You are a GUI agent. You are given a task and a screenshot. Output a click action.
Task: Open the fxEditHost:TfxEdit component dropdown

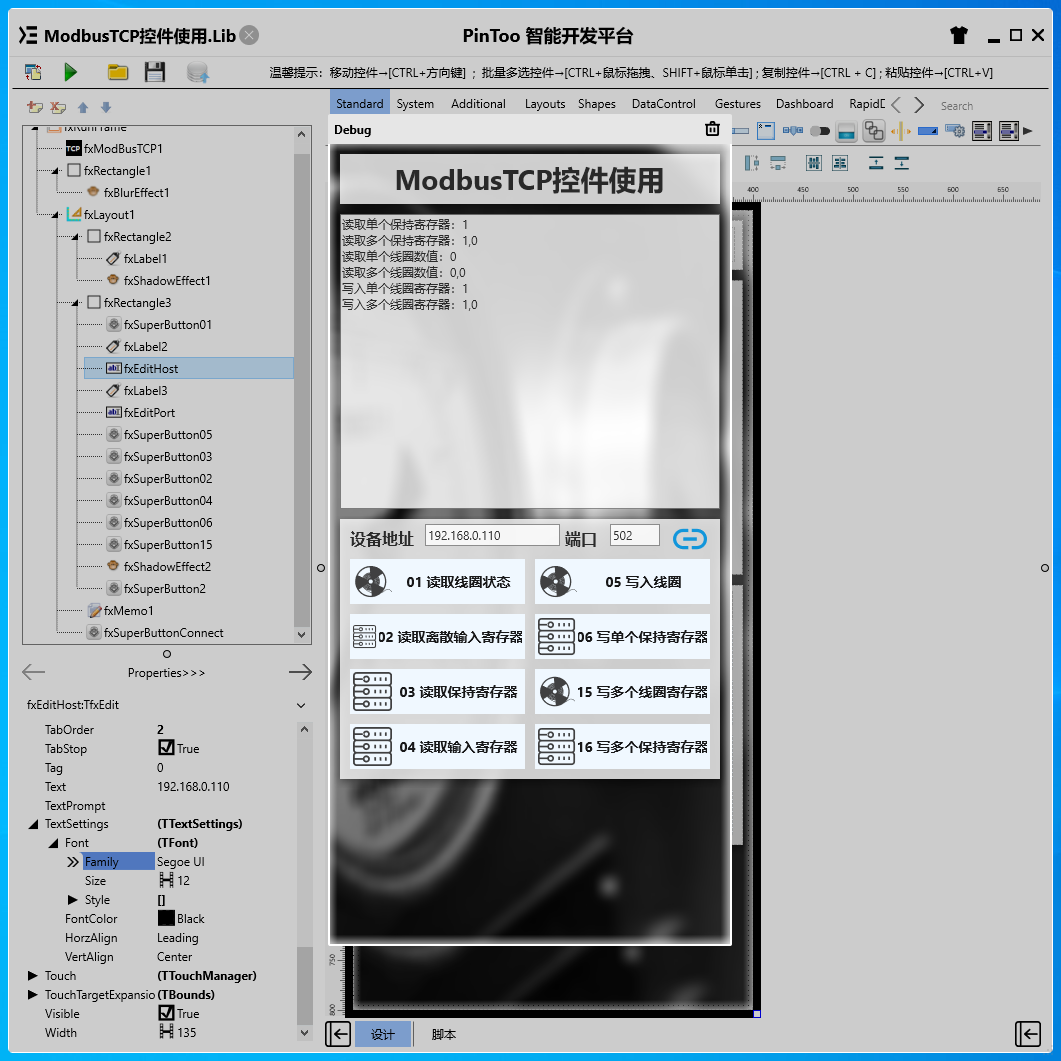click(301, 705)
